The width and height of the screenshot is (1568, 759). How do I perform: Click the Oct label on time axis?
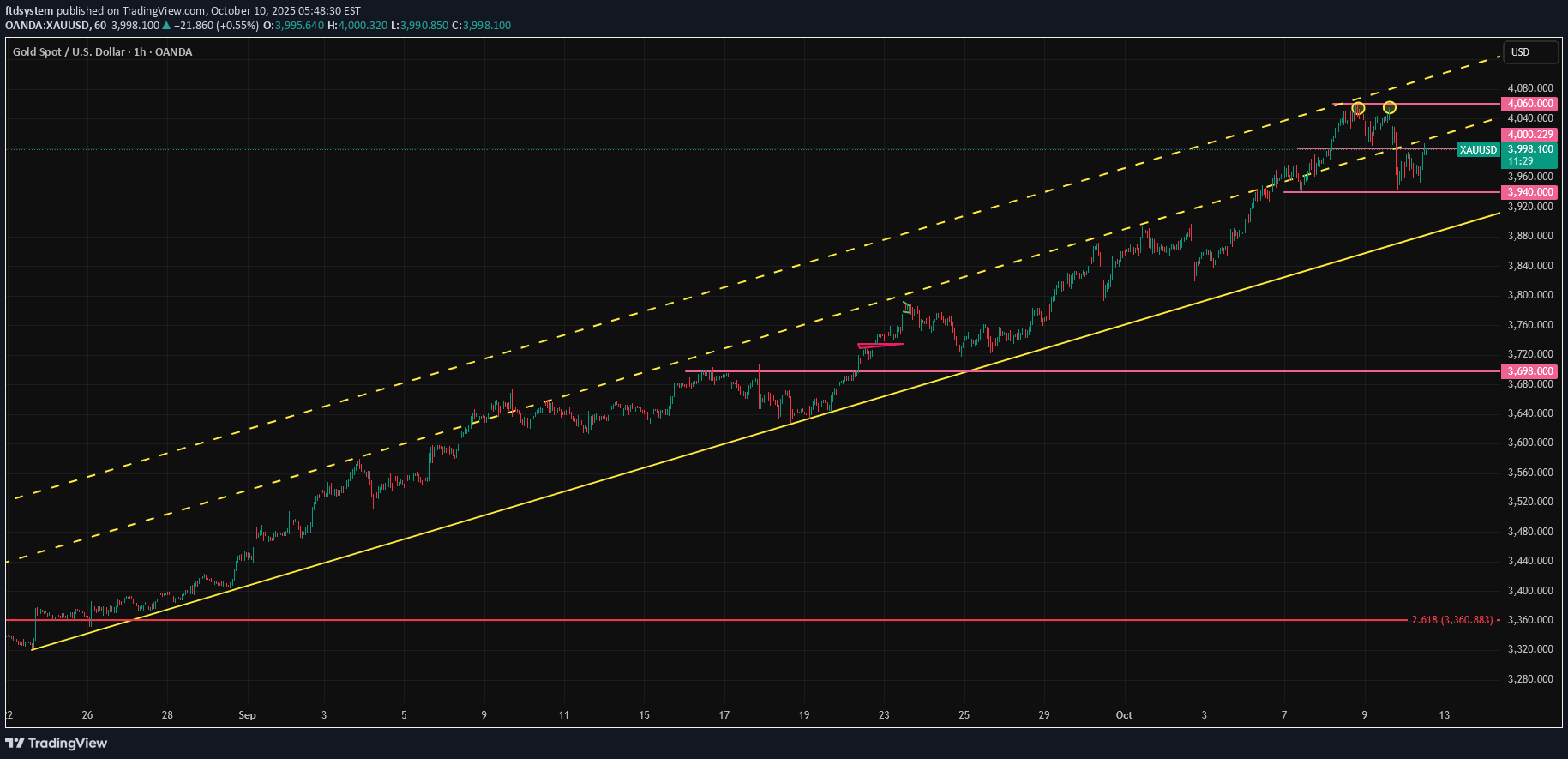click(1124, 715)
